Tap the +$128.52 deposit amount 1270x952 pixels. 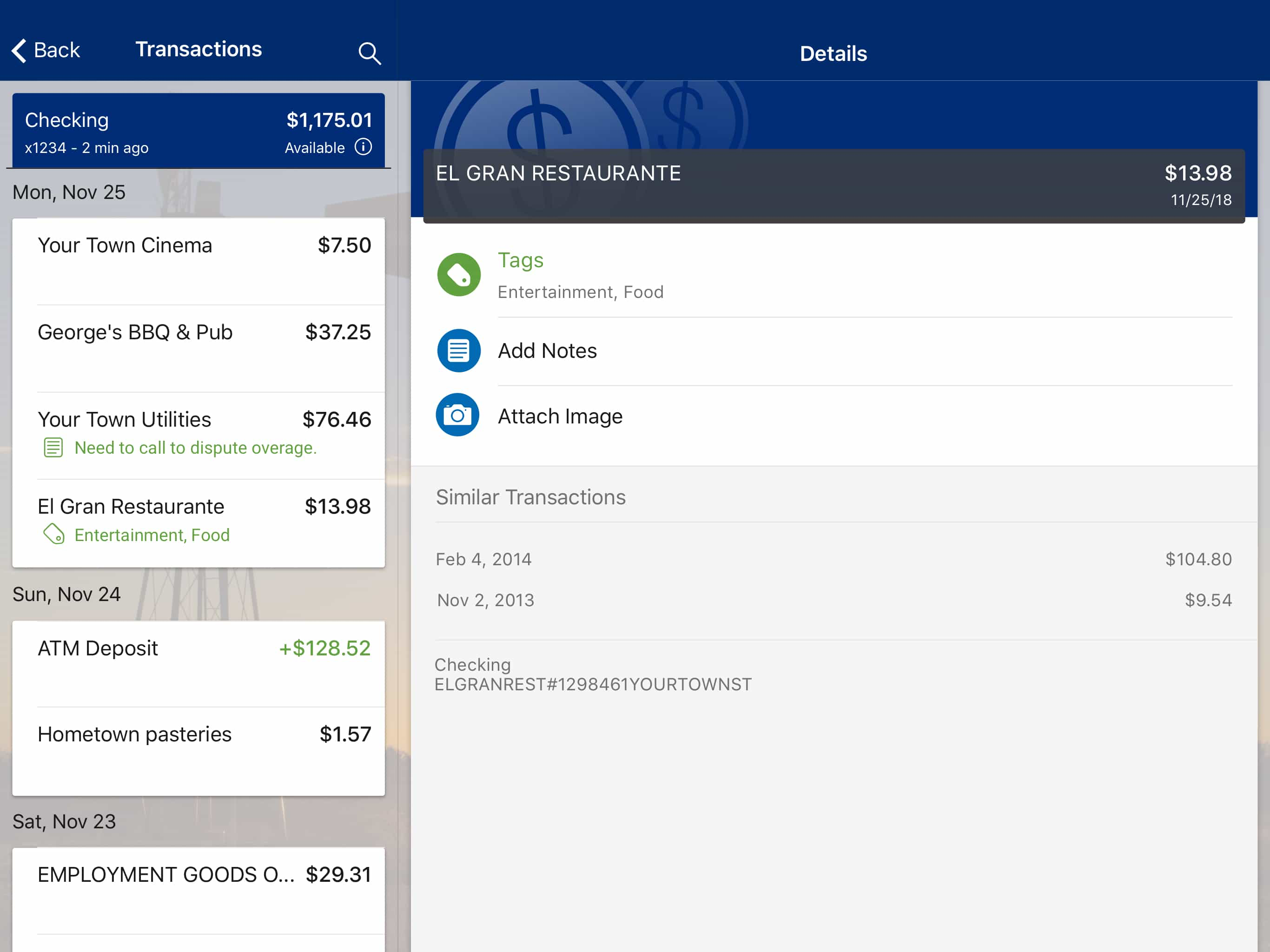(x=325, y=648)
